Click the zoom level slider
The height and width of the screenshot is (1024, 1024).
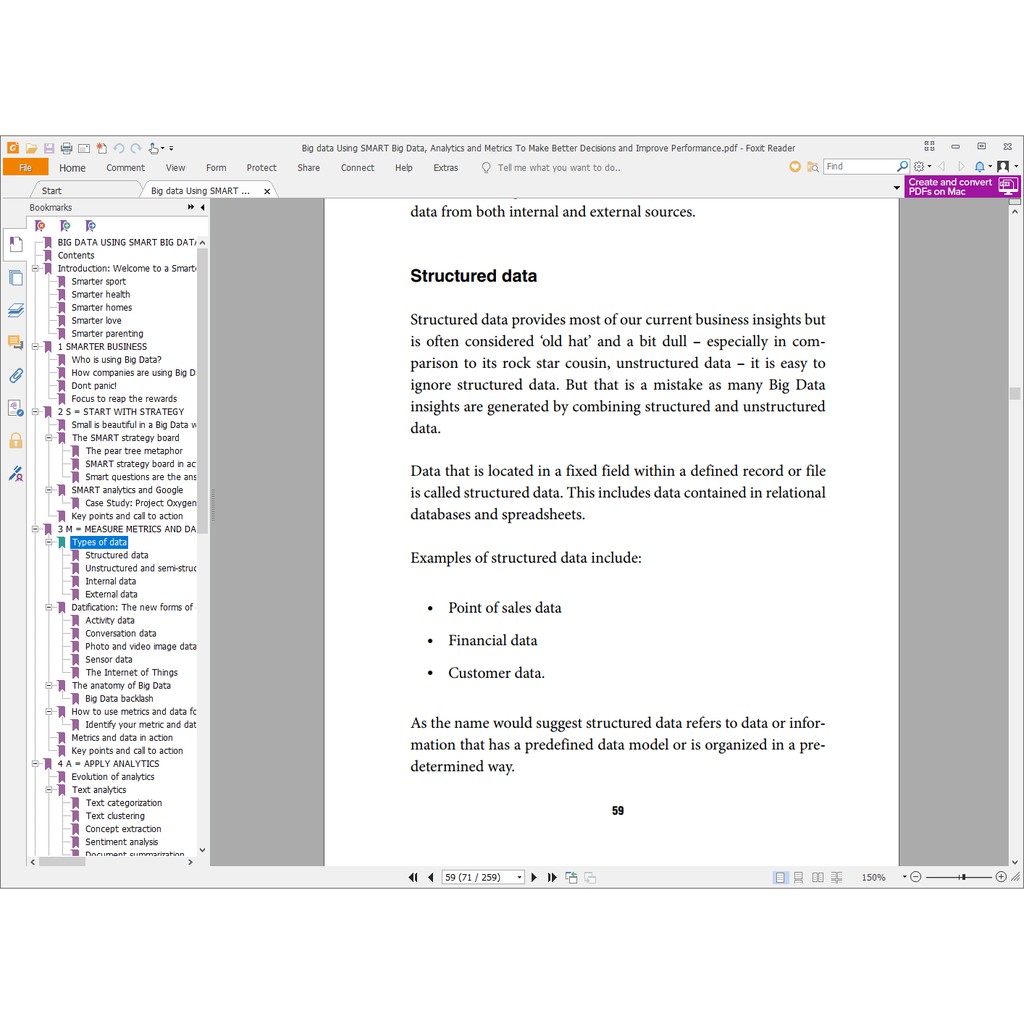pyautogui.click(x=962, y=877)
